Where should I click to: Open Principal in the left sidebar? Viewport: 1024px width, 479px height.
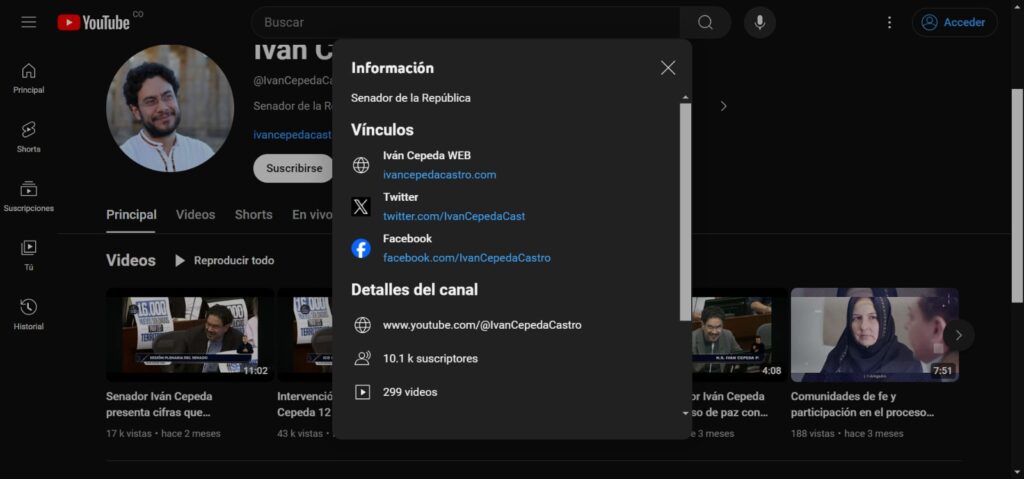(x=29, y=78)
